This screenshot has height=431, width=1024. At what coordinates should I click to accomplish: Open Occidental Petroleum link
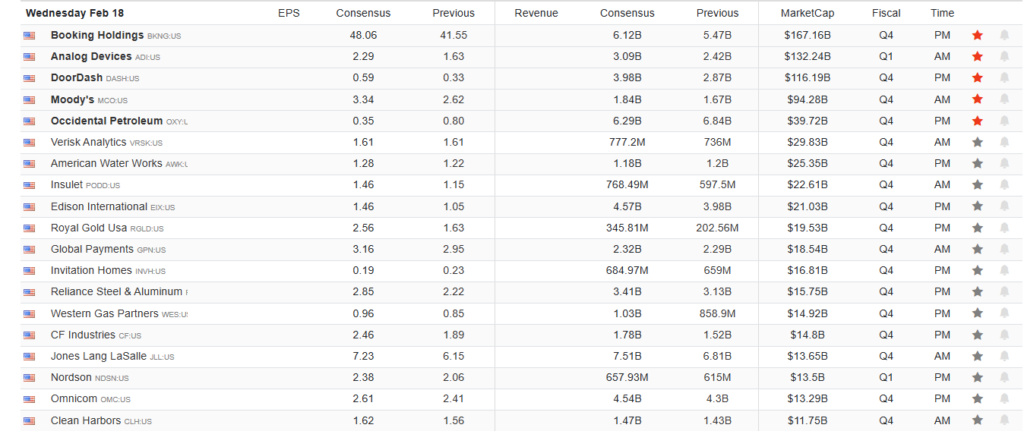pyautogui.click(x=106, y=121)
